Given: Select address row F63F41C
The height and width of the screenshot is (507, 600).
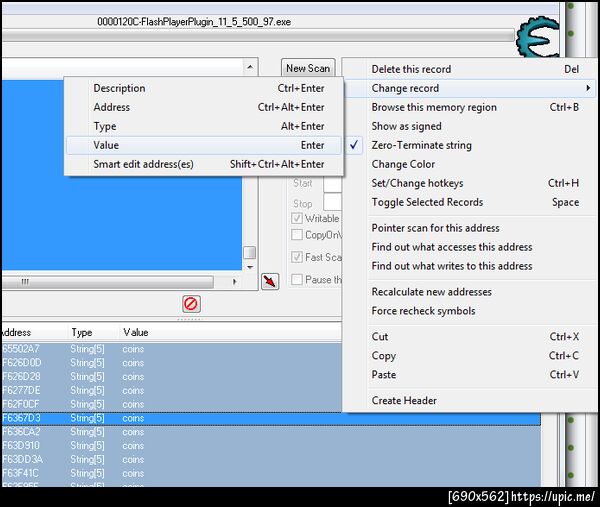Looking at the screenshot, I should (x=271, y=473).
